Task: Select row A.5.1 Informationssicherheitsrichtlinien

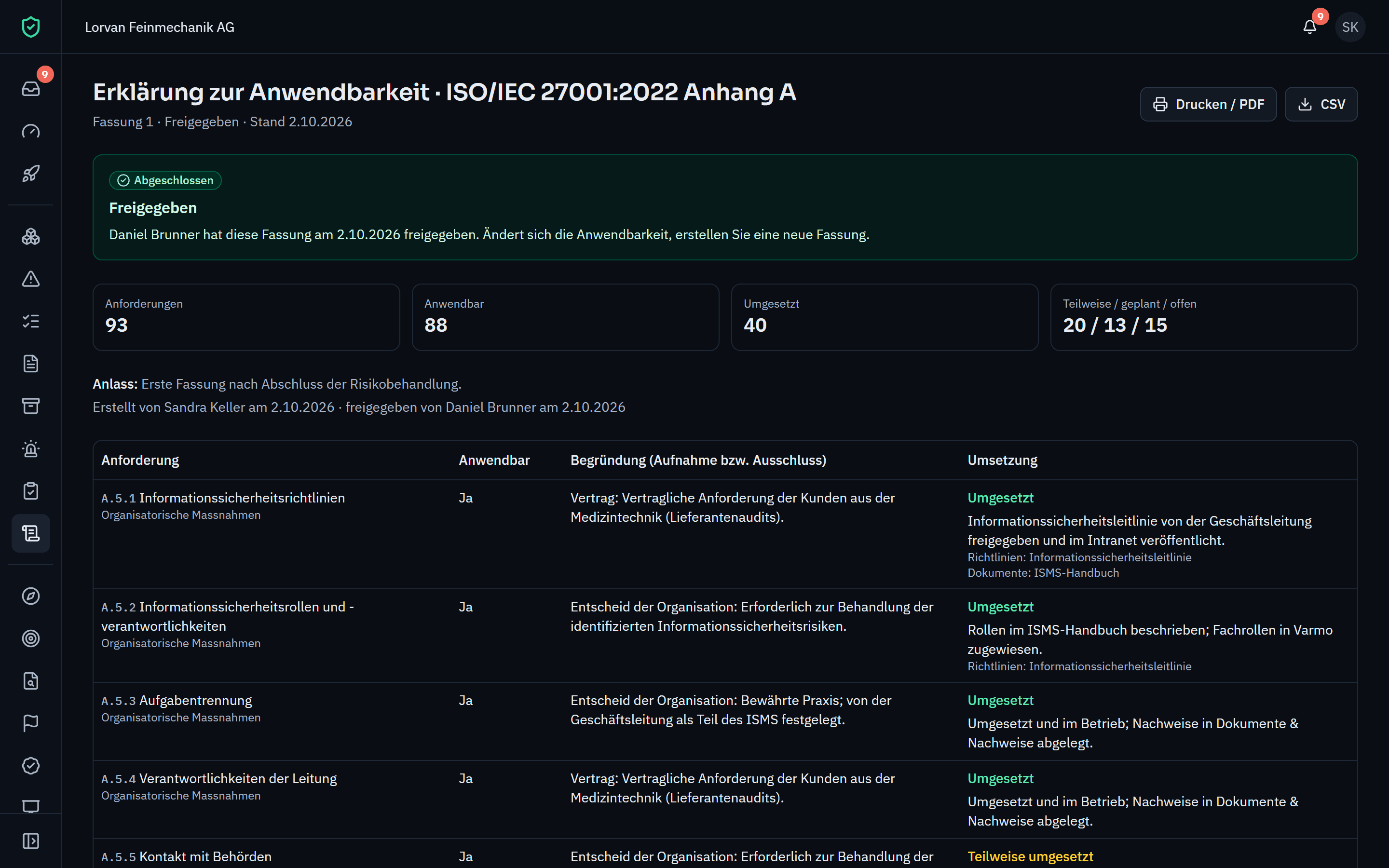Action: [725, 534]
